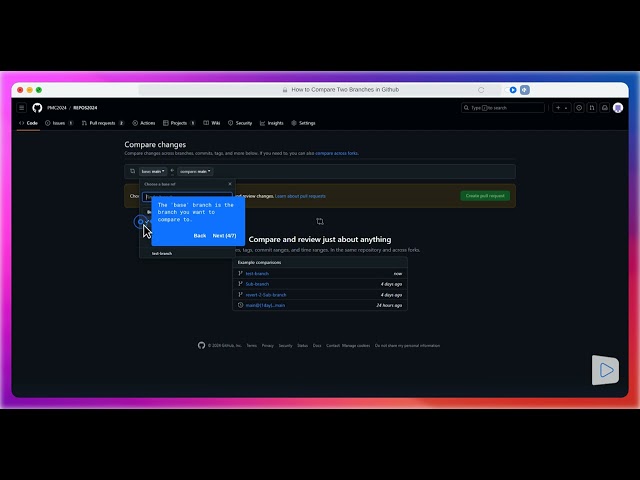Screen dimensions: 640x480
Task: Click the compare icon left of base dropdown
Action: click(x=132, y=171)
